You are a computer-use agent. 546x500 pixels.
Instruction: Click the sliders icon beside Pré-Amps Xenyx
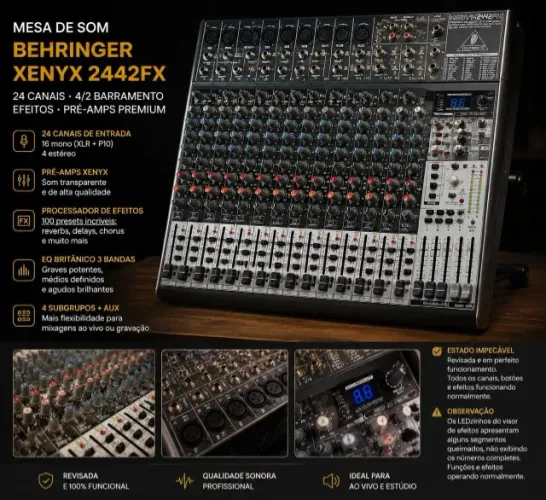tap(24, 180)
